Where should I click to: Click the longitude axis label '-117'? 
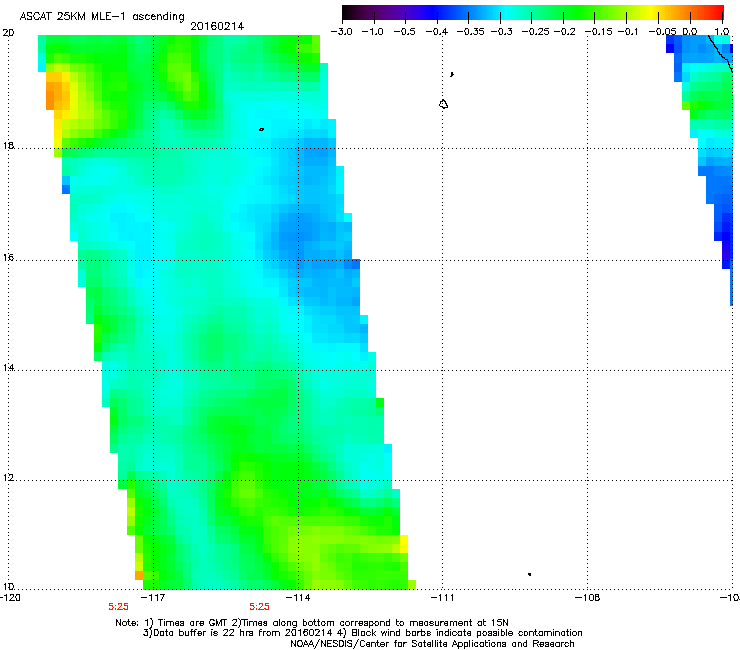(154, 598)
